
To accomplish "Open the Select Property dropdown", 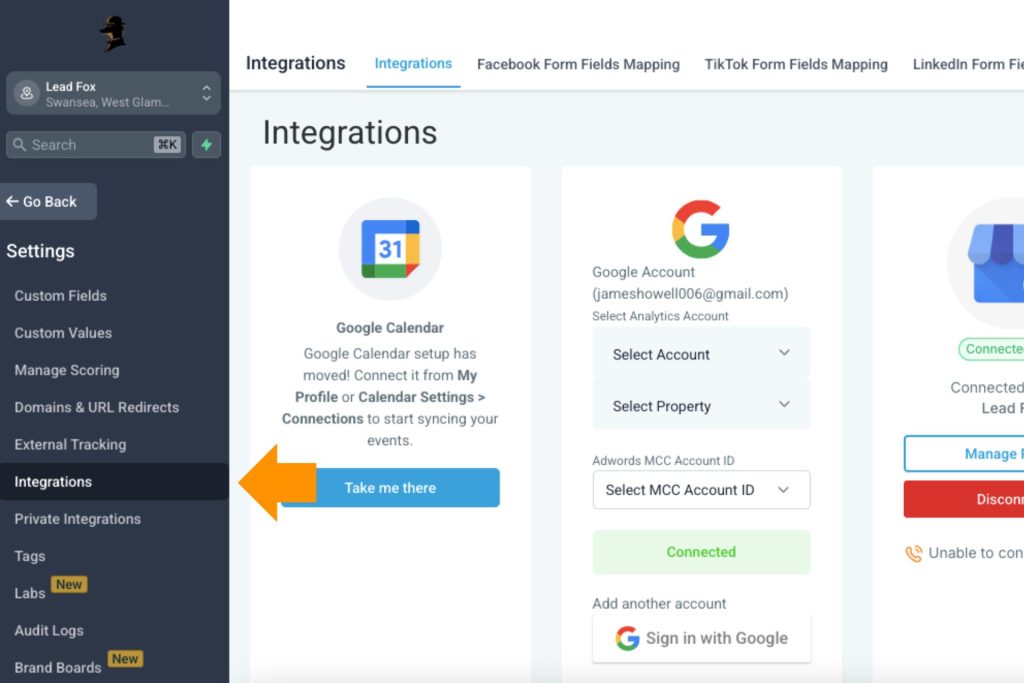I will click(x=701, y=405).
